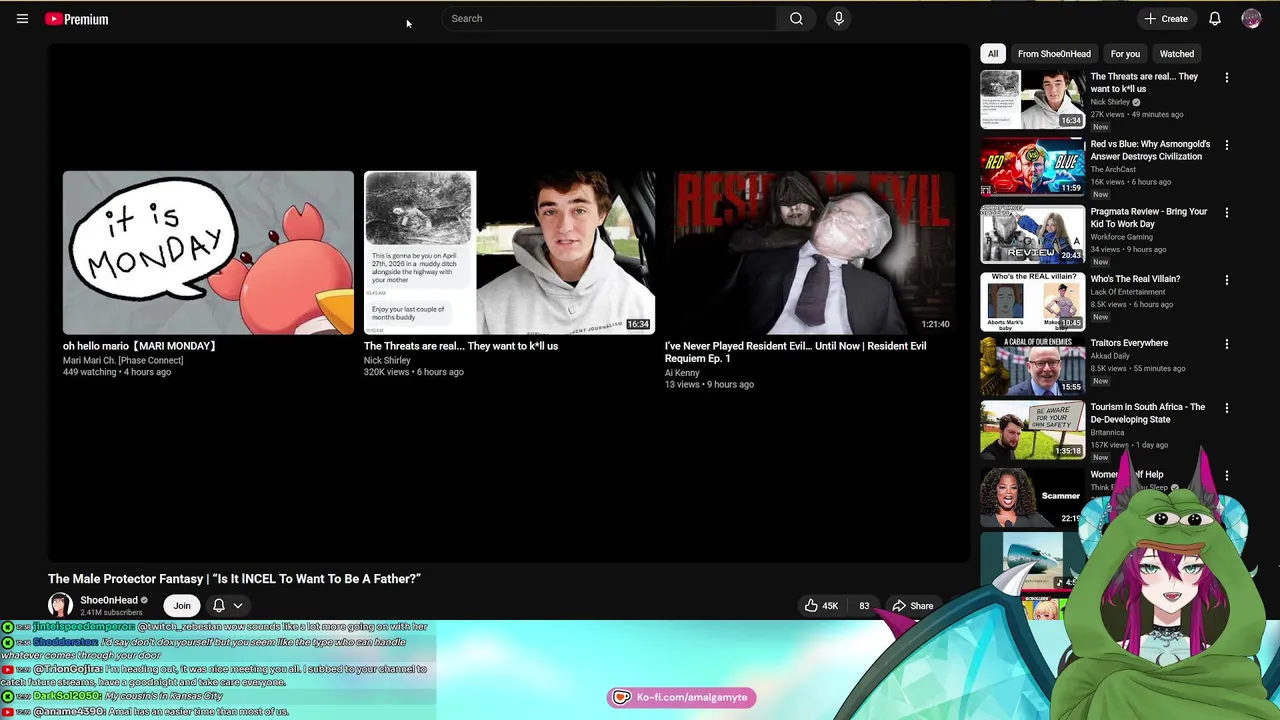Screen dimensions: 1280x720
Task: Open options for 'Tourism in South Africa'
Action: [x=1227, y=408]
